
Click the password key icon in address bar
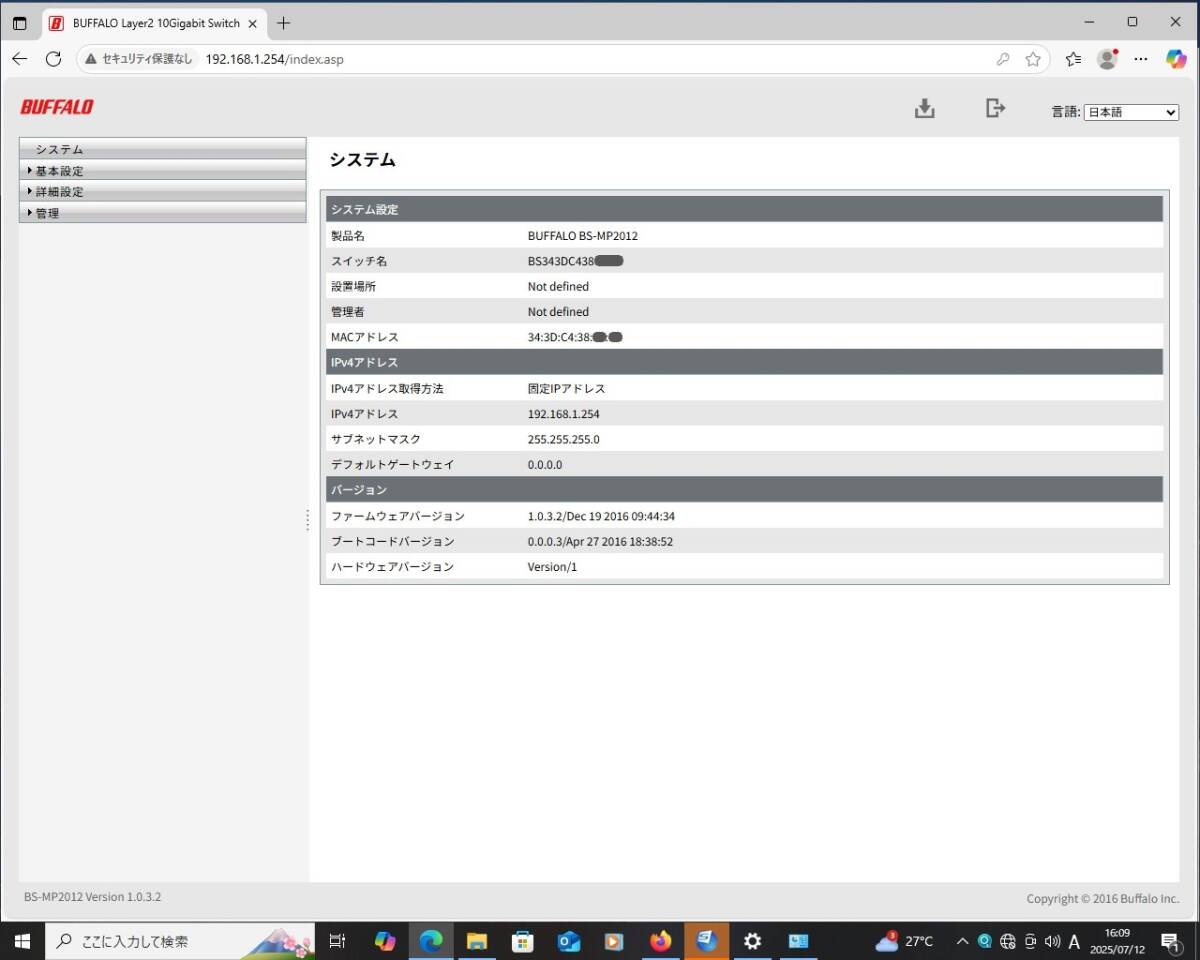[1003, 59]
